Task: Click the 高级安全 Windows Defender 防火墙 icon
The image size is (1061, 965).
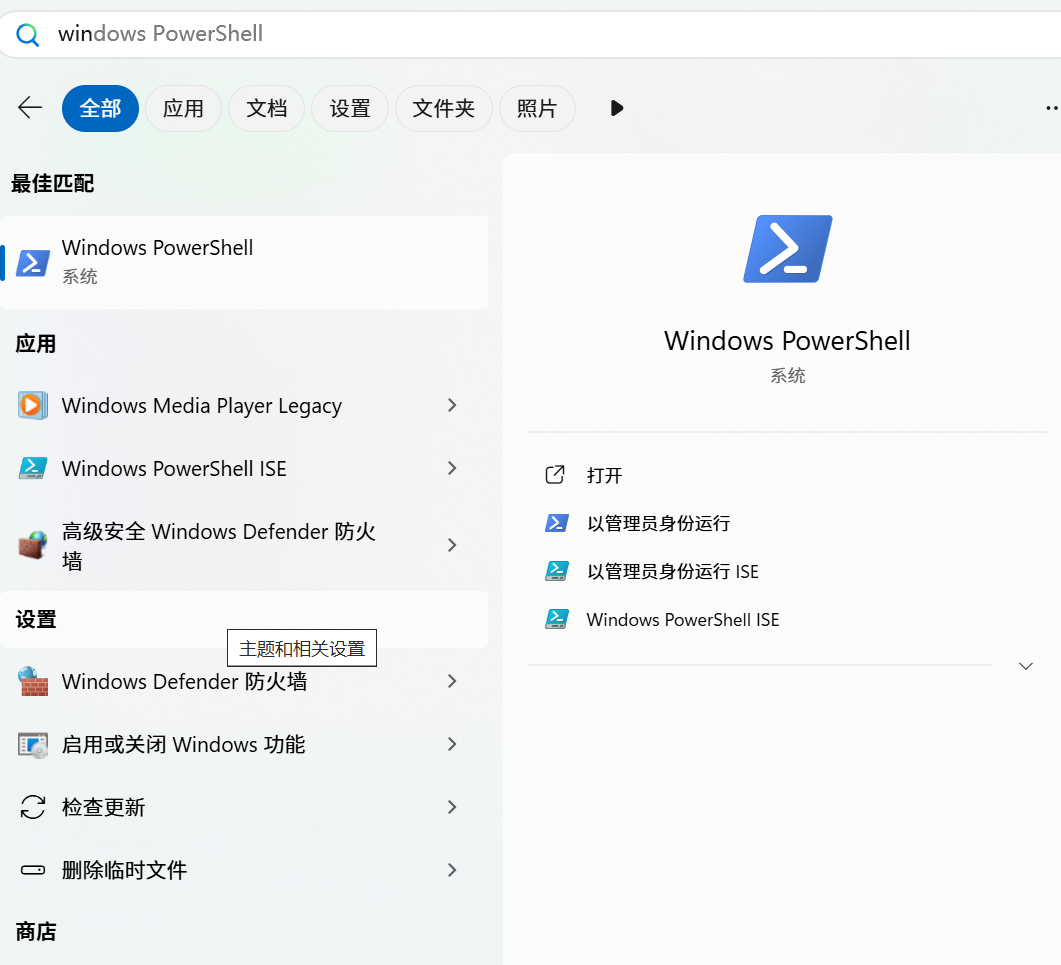Action: (32, 545)
